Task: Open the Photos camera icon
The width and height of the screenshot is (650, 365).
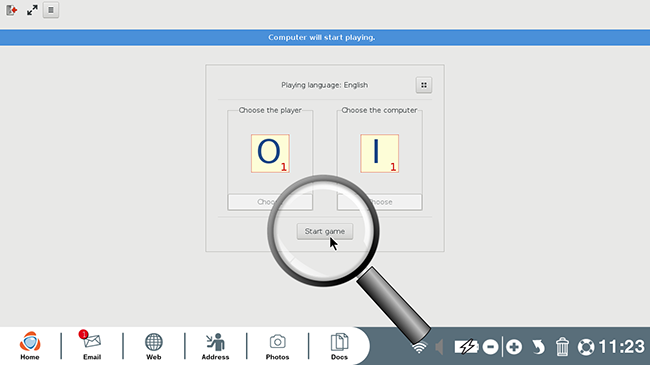Action: pos(277,346)
